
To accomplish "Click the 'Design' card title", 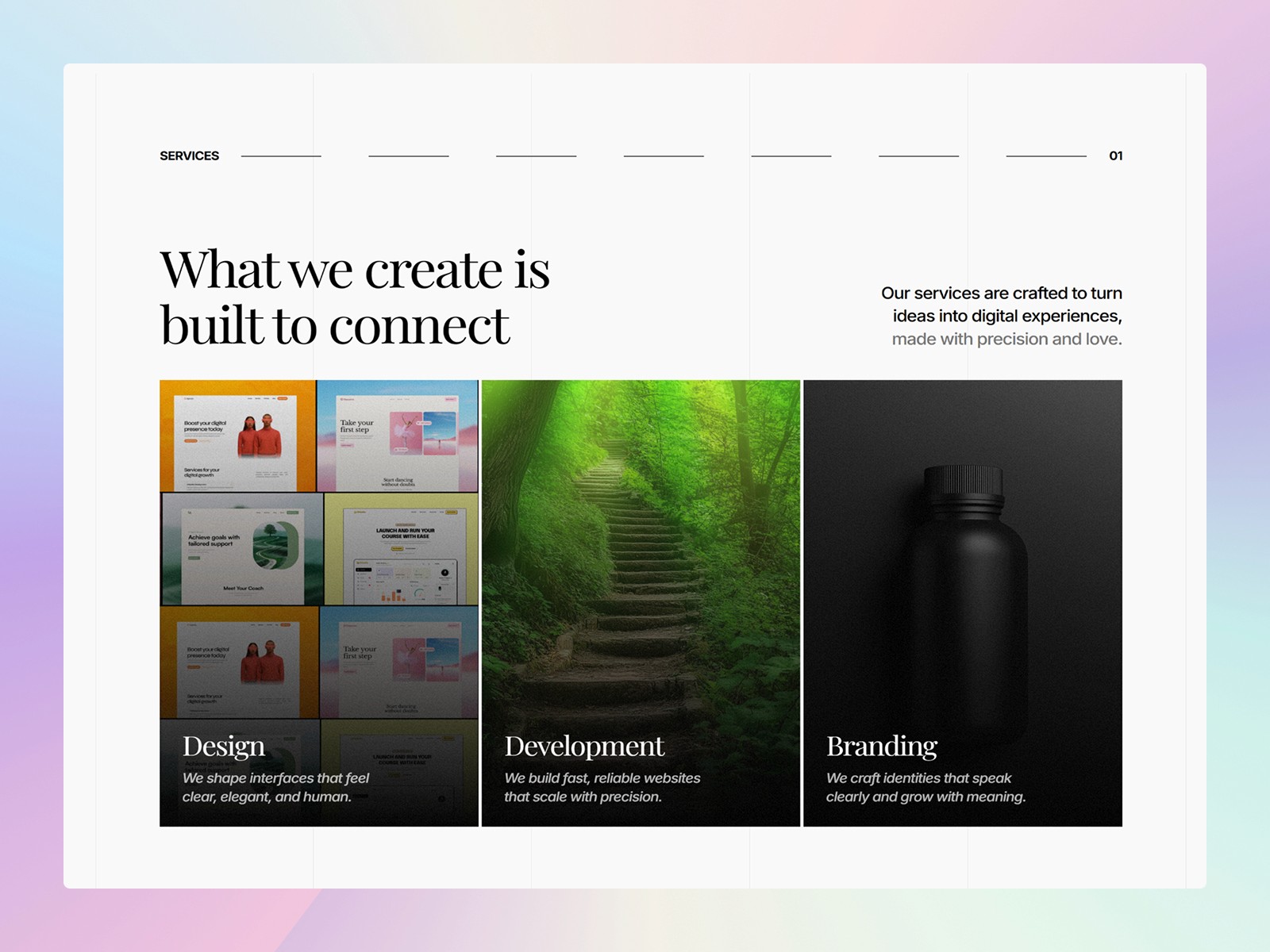I will 224,747.
